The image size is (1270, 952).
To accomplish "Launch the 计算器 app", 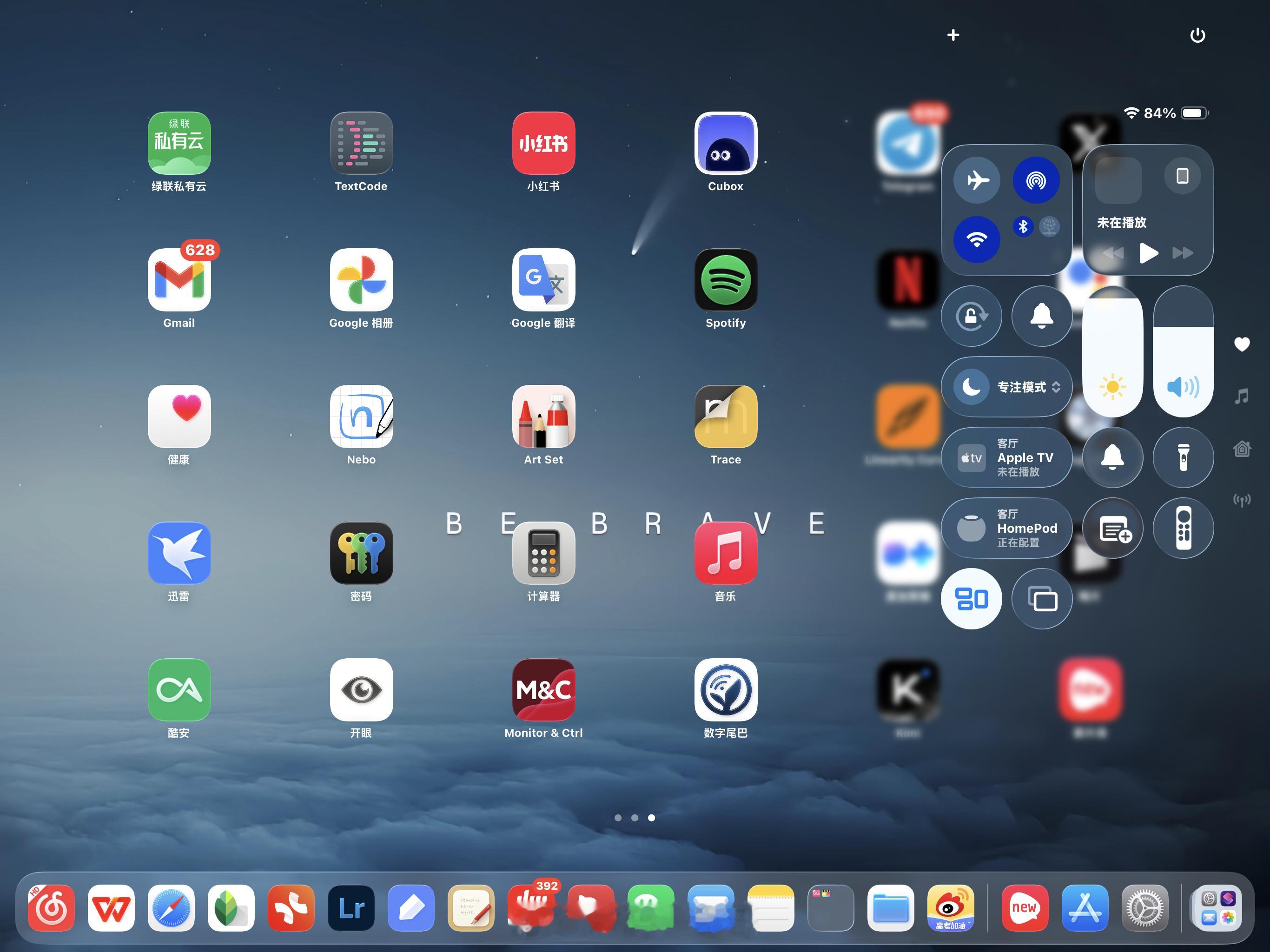I will click(543, 554).
